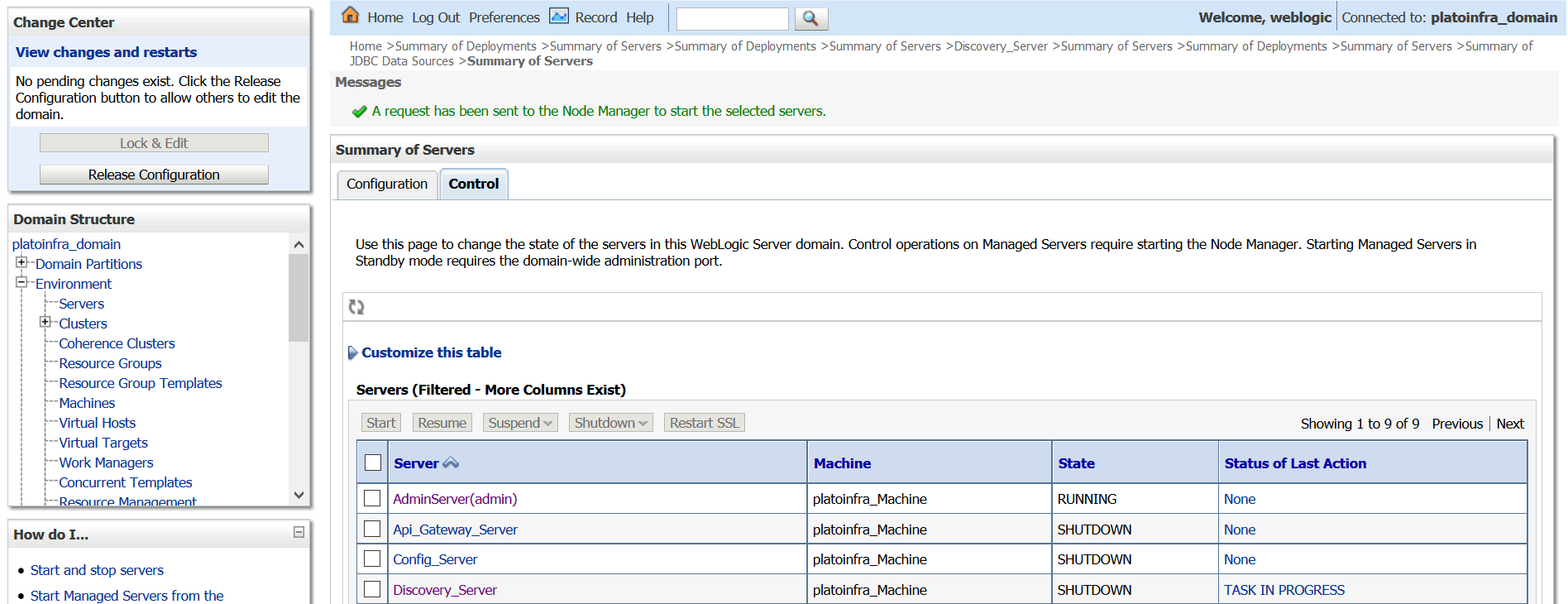Image resolution: width=1568 pixels, height=604 pixels.
Task: Click sort arrow icon in Server column
Action: 451,463
